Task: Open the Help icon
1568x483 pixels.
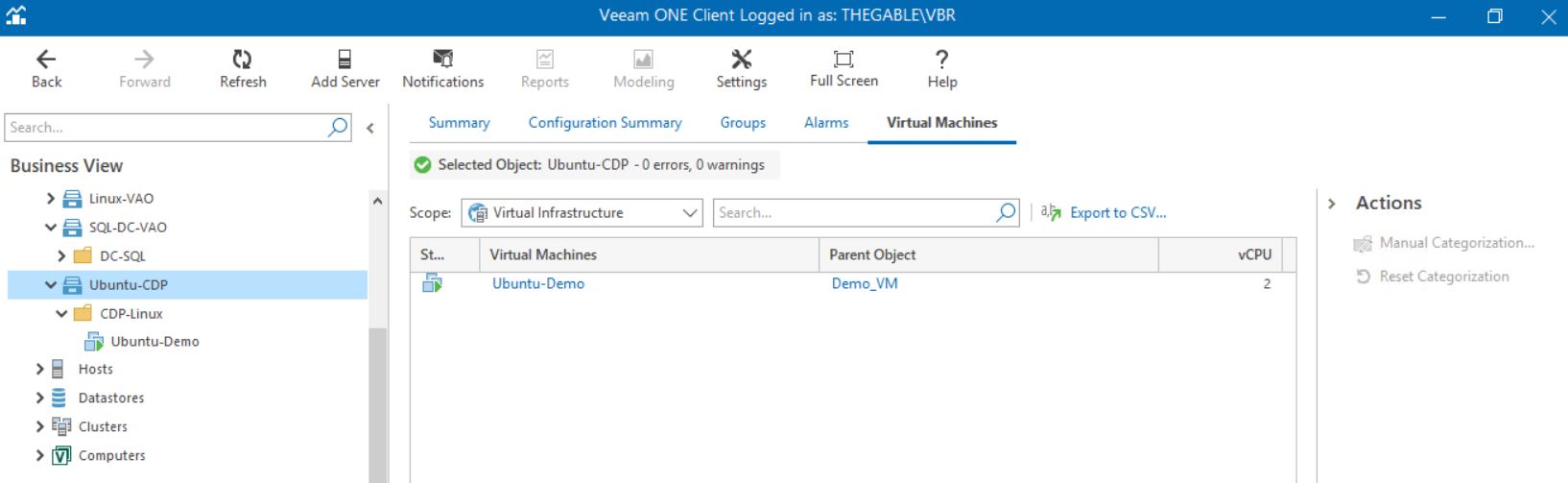Action: click(x=941, y=60)
